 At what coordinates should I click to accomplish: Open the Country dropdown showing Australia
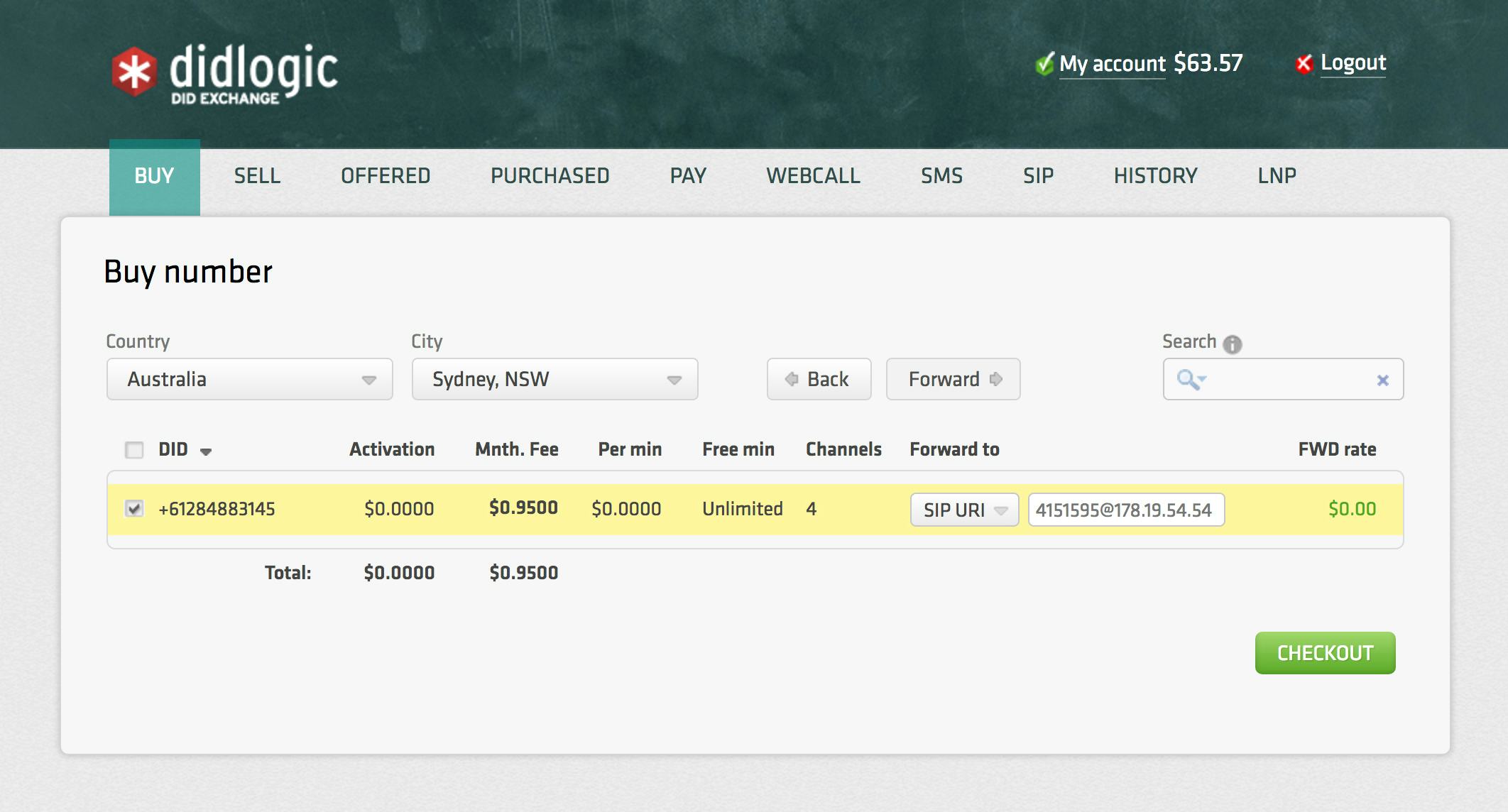249,379
